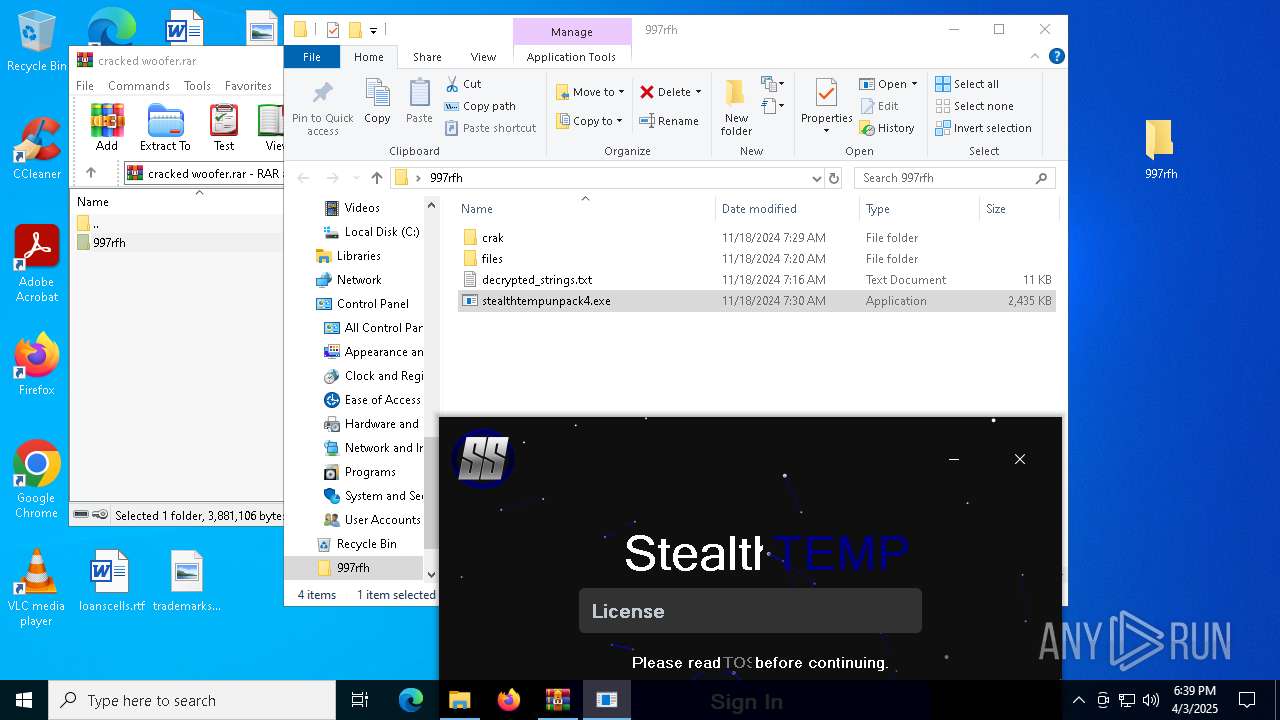Screen dimensions: 1280x720
Task: Open Move to dropdown
Action: [590, 92]
